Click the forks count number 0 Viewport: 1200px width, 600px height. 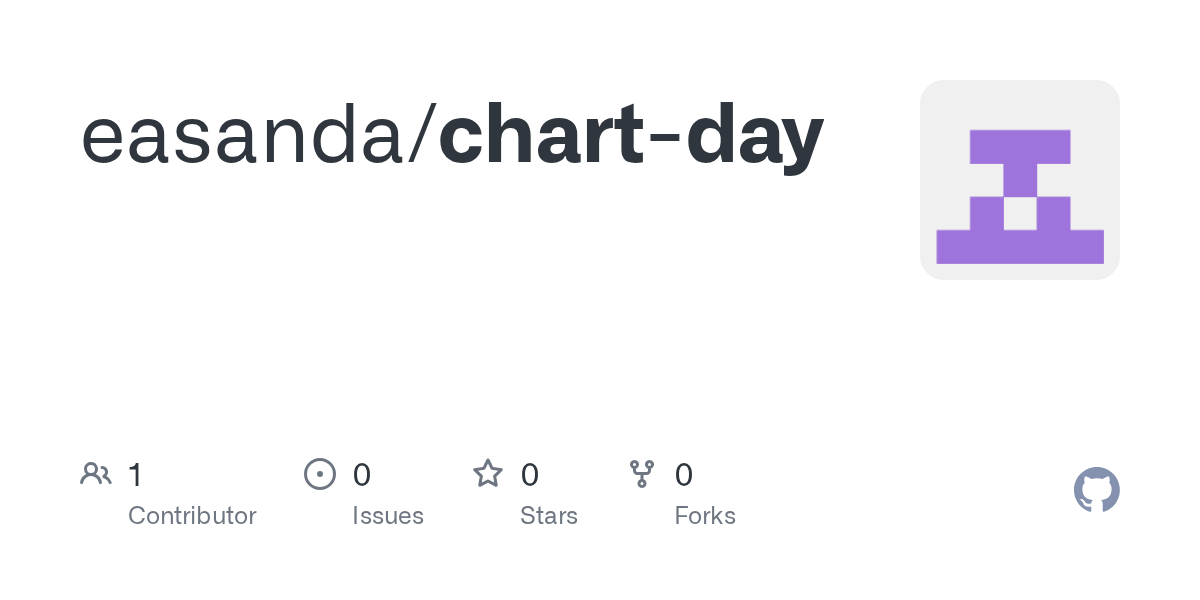coord(684,475)
